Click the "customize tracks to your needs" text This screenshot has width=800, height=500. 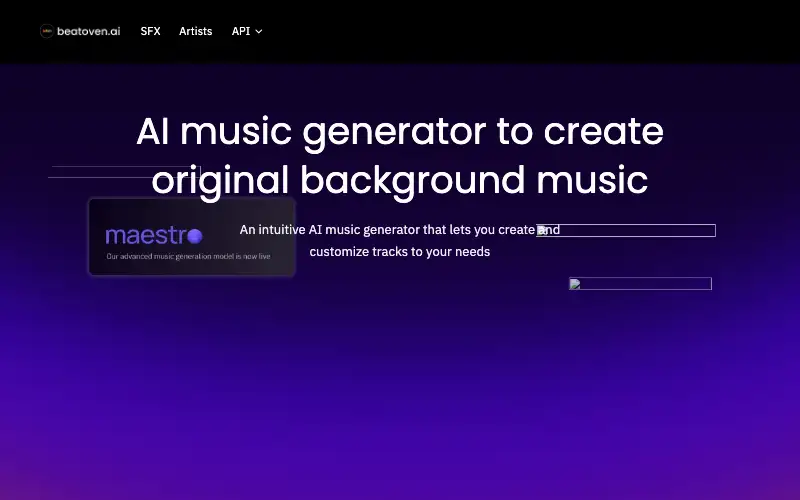click(x=400, y=252)
